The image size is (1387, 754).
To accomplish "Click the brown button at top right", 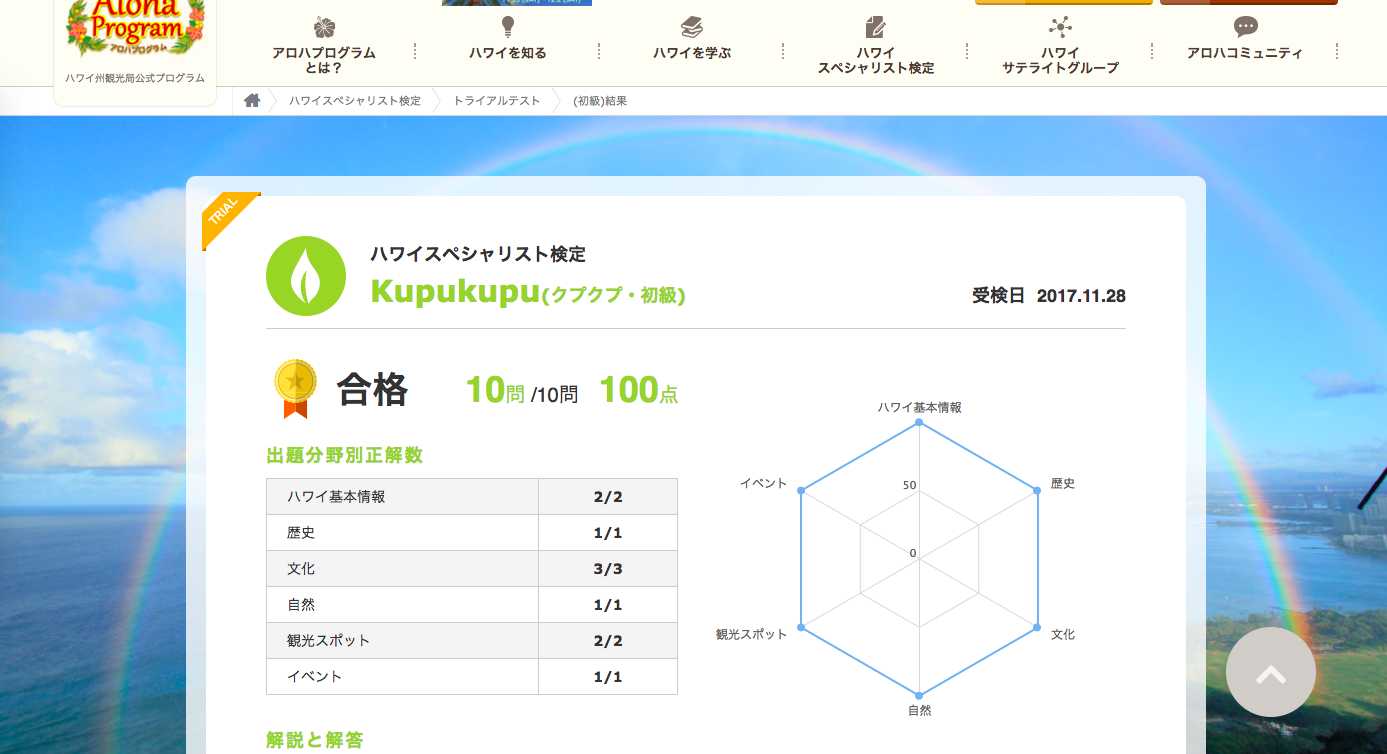I will pyautogui.click(x=1249, y=2).
